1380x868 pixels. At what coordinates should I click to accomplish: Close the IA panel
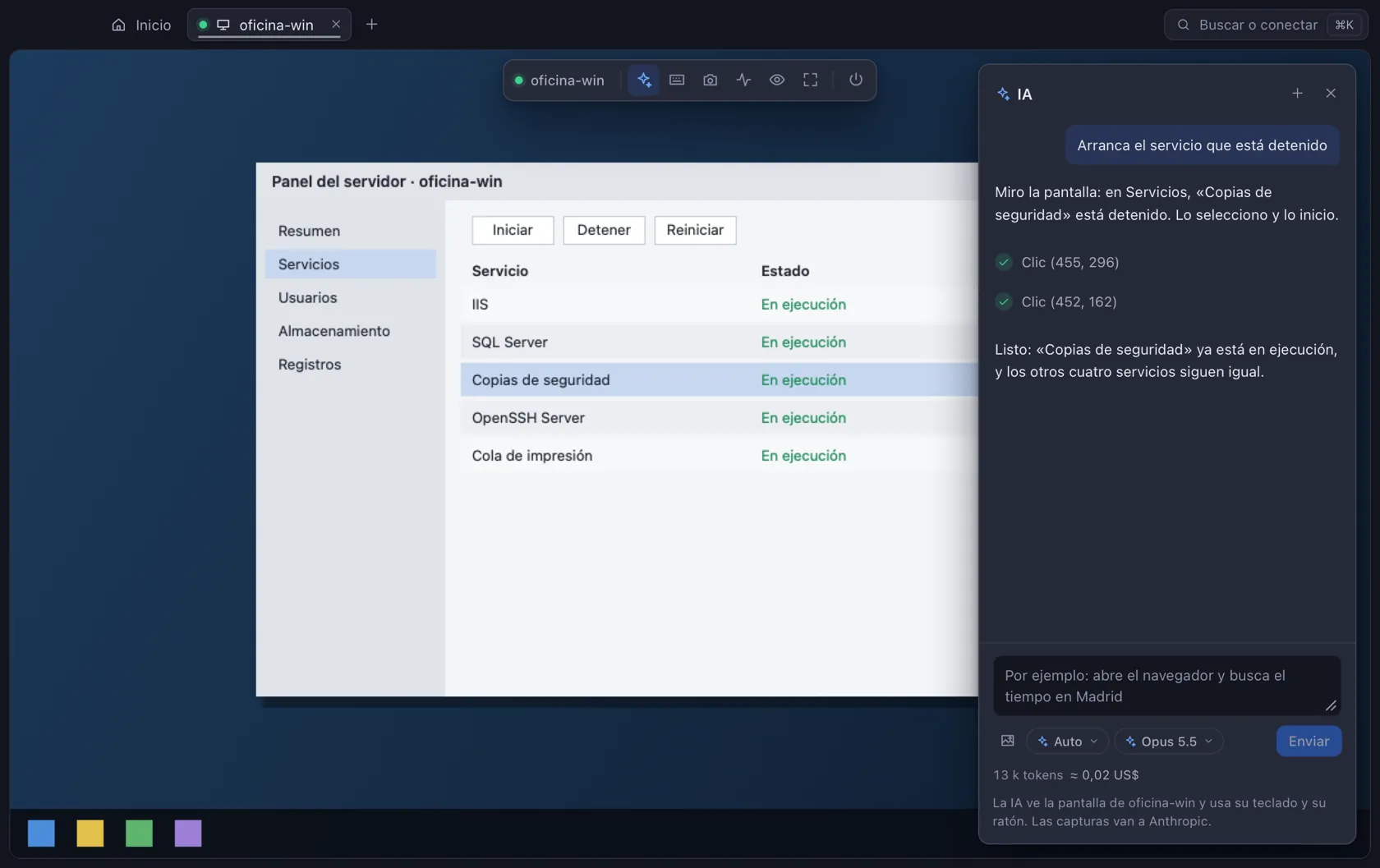[x=1331, y=94]
